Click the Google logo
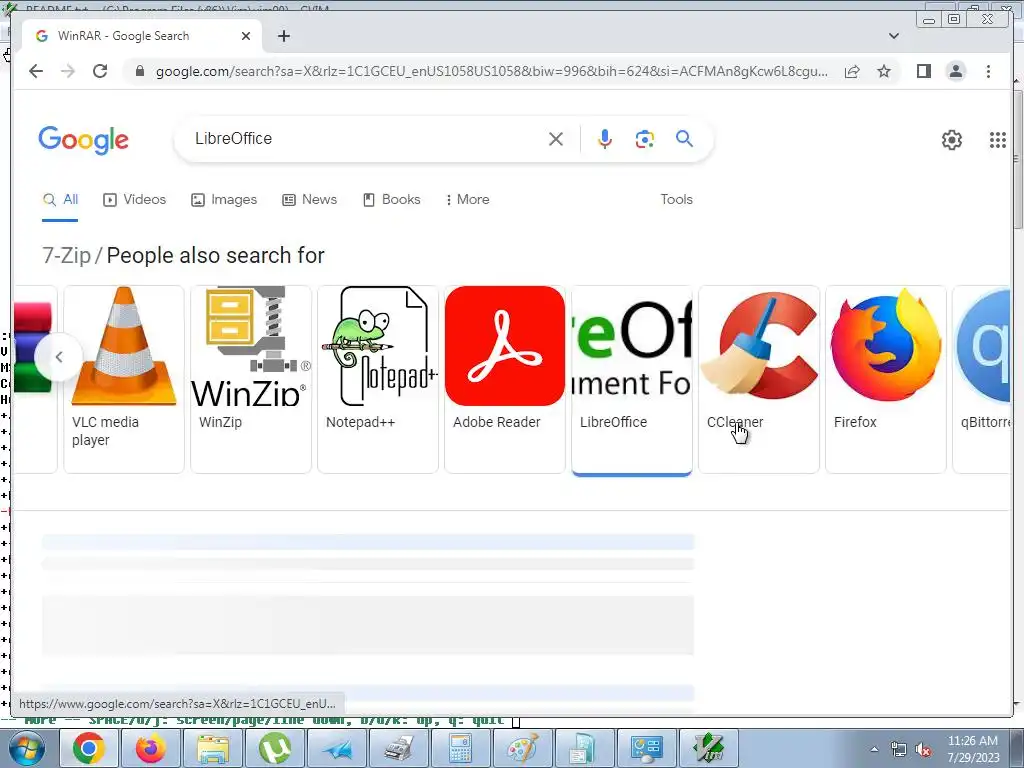The height and width of the screenshot is (768, 1024). (x=84, y=140)
